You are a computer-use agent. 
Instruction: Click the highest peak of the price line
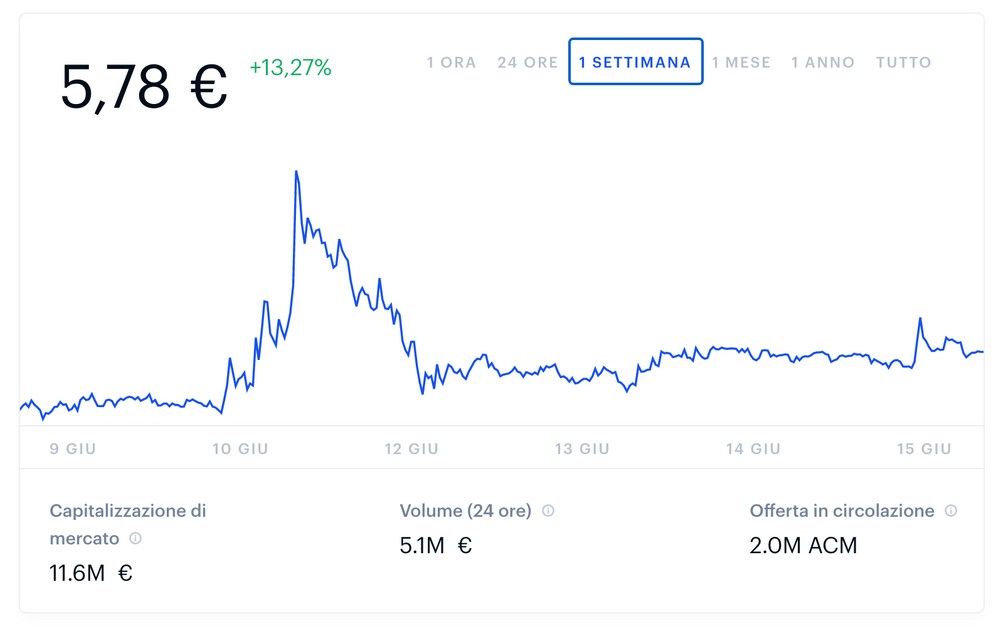pyautogui.click(x=296, y=172)
